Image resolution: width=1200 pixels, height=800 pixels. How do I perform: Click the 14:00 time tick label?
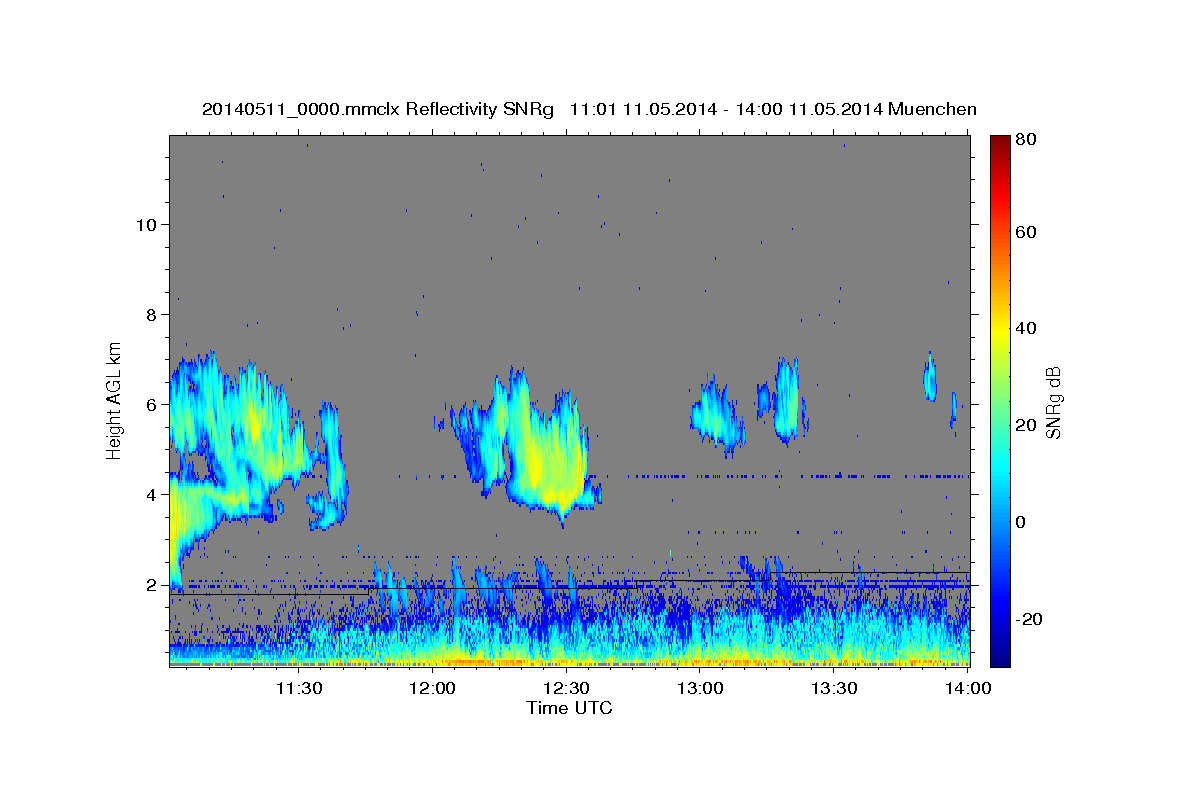[x=968, y=688]
